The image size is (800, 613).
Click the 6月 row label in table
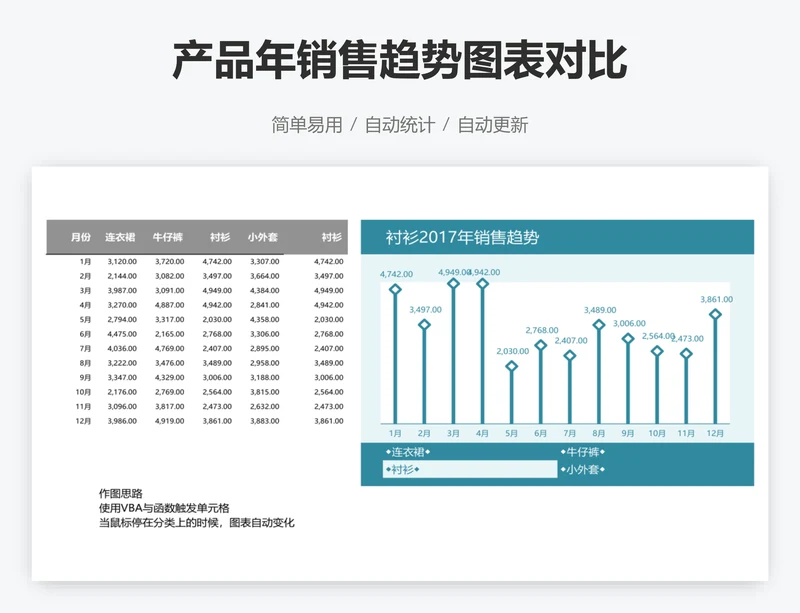tap(85, 334)
